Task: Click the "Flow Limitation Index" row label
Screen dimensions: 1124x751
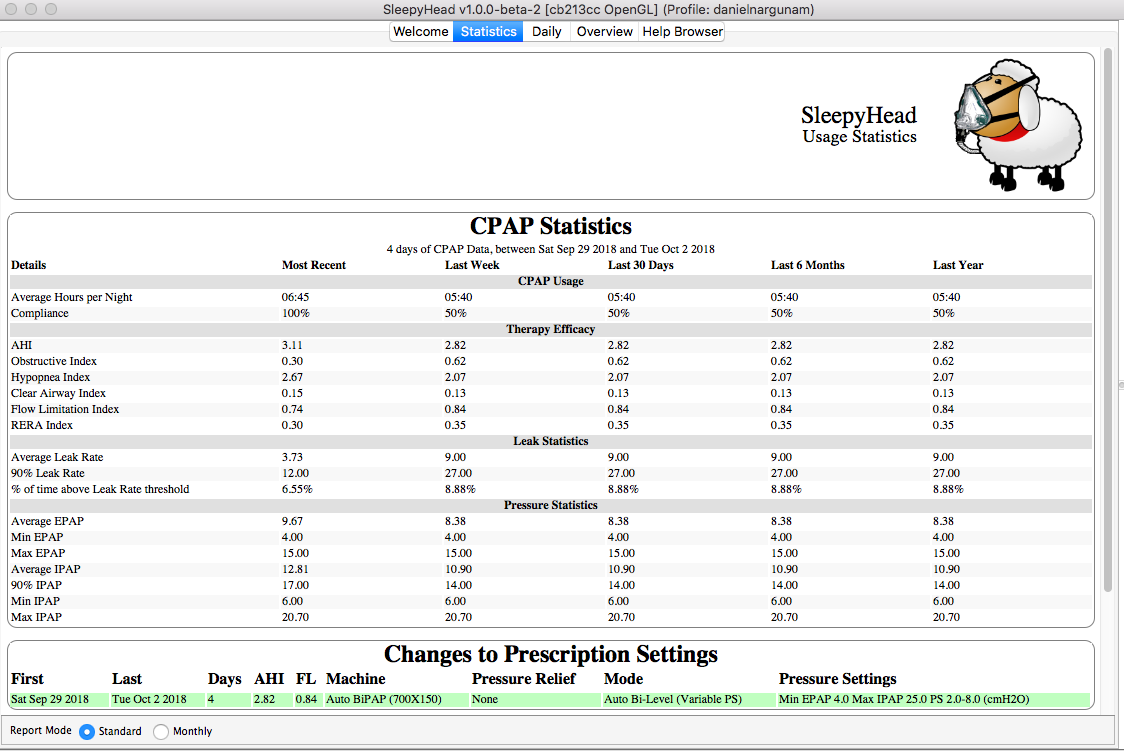Action: 65,409
